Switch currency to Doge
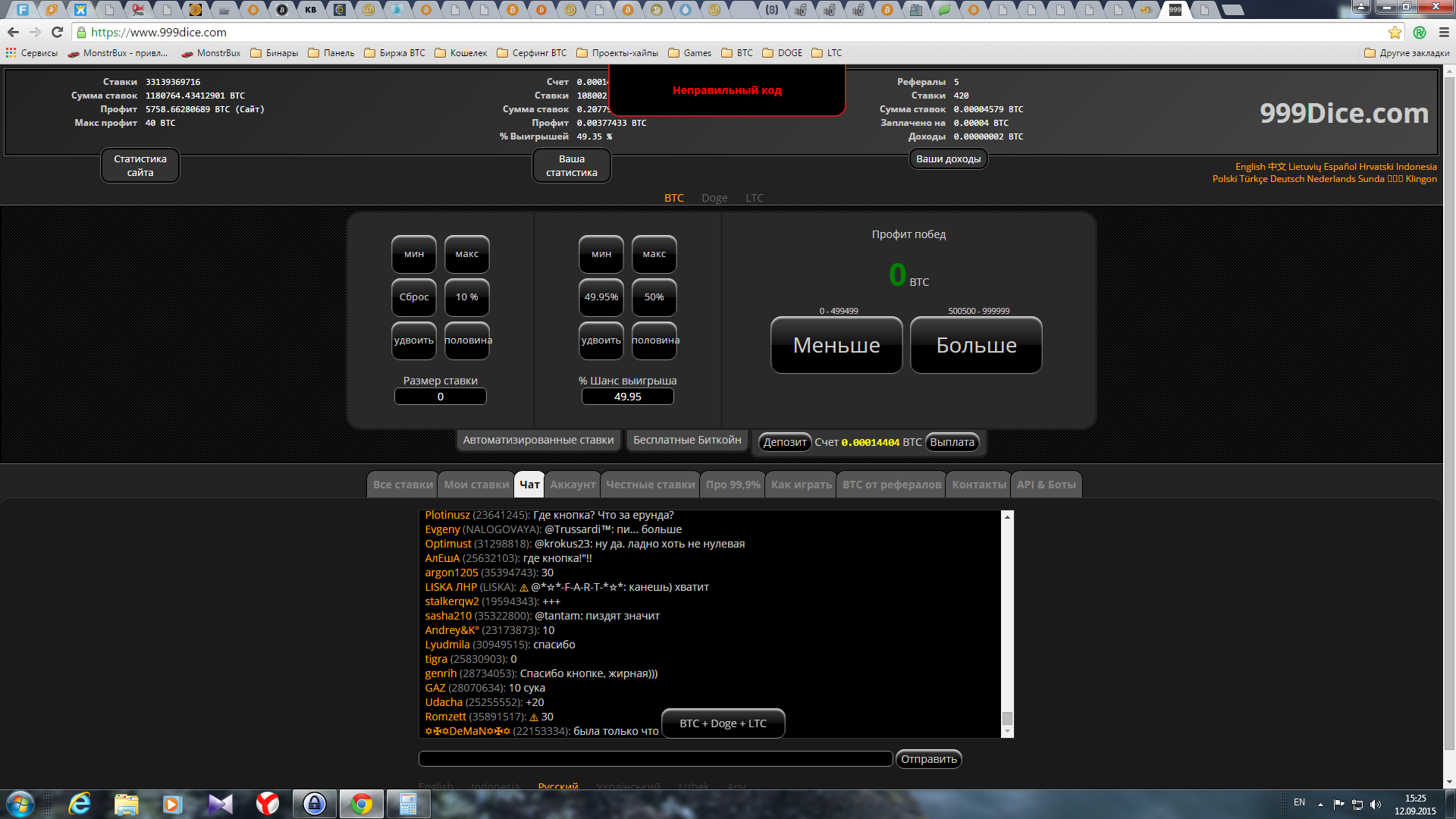The image size is (1456, 819). pyautogui.click(x=714, y=198)
